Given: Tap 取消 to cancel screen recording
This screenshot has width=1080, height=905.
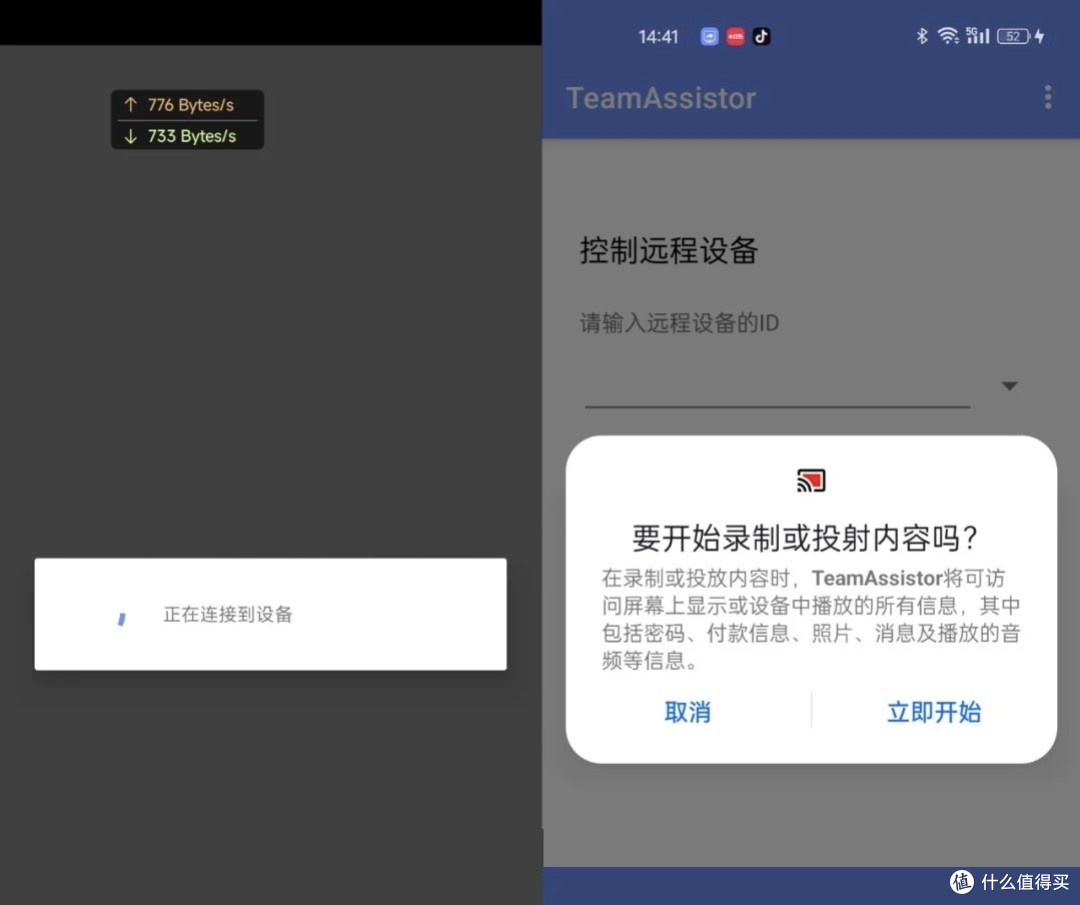Looking at the screenshot, I should (687, 711).
